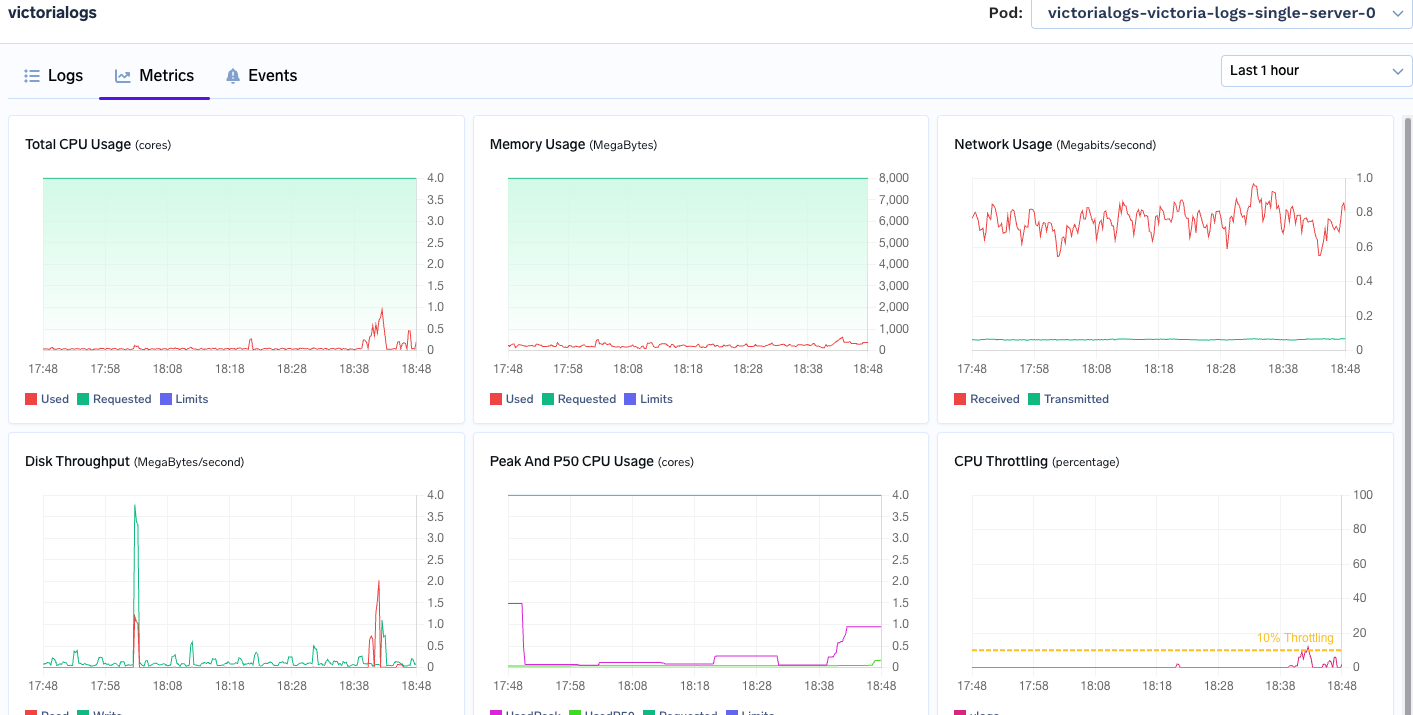The height and width of the screenshot is (715, 1413).
Task: Switch to the Logs tab
Action: 66,75
